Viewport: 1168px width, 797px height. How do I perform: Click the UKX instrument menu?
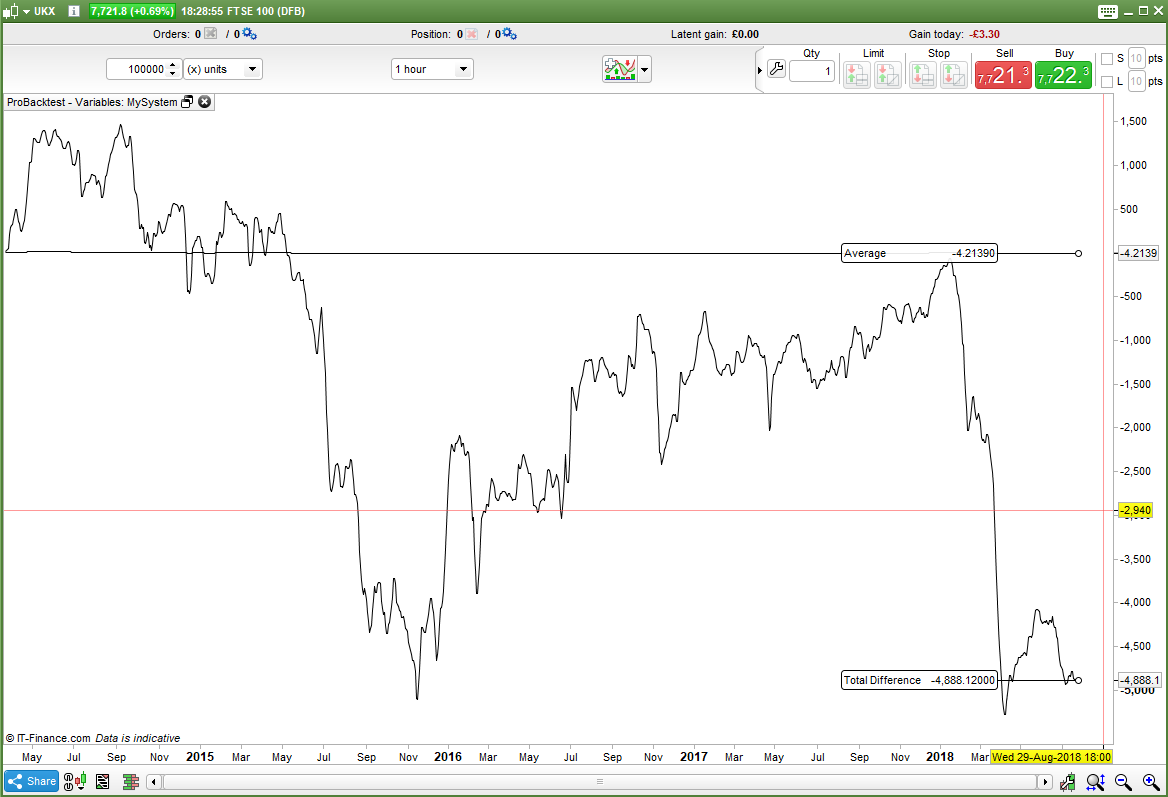coord(35,11)
